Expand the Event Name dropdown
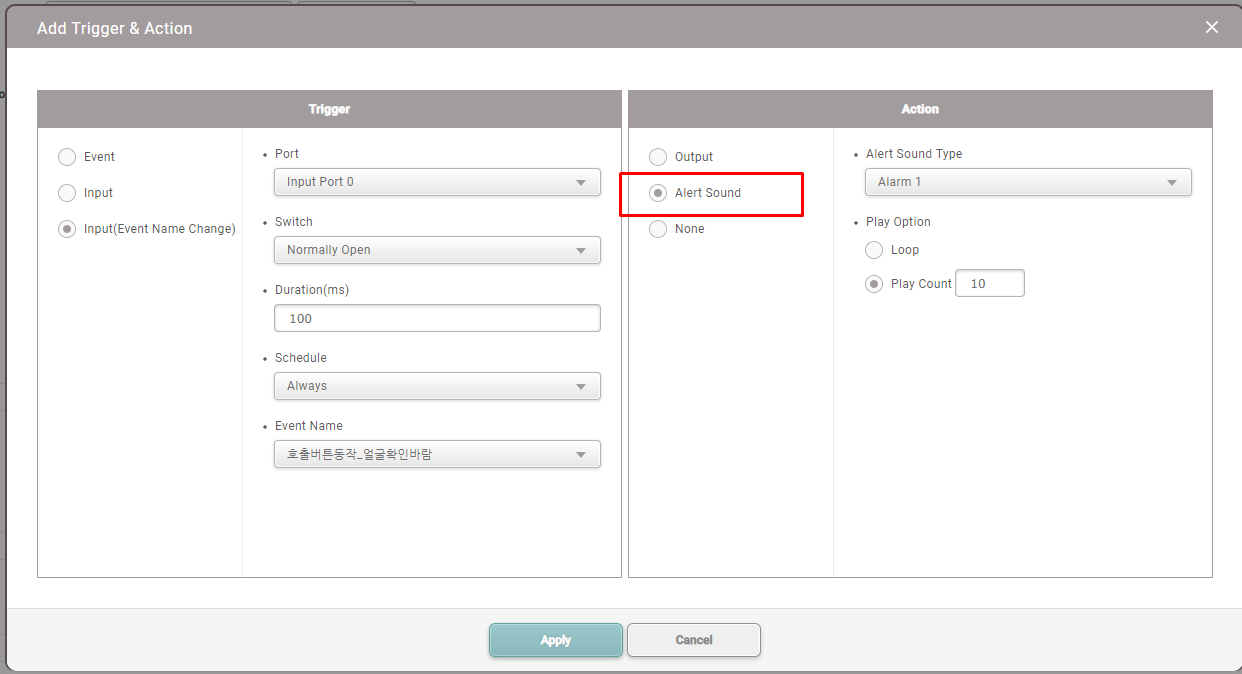This screenshot has height=674, width=1242. (436, 454)
